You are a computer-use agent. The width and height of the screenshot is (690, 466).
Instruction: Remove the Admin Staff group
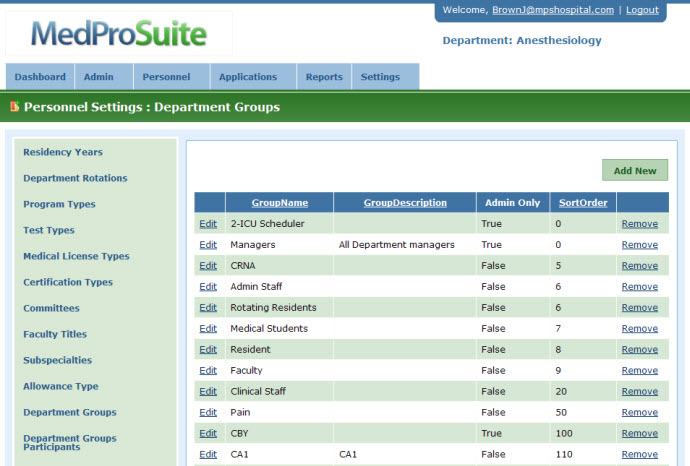640,286
